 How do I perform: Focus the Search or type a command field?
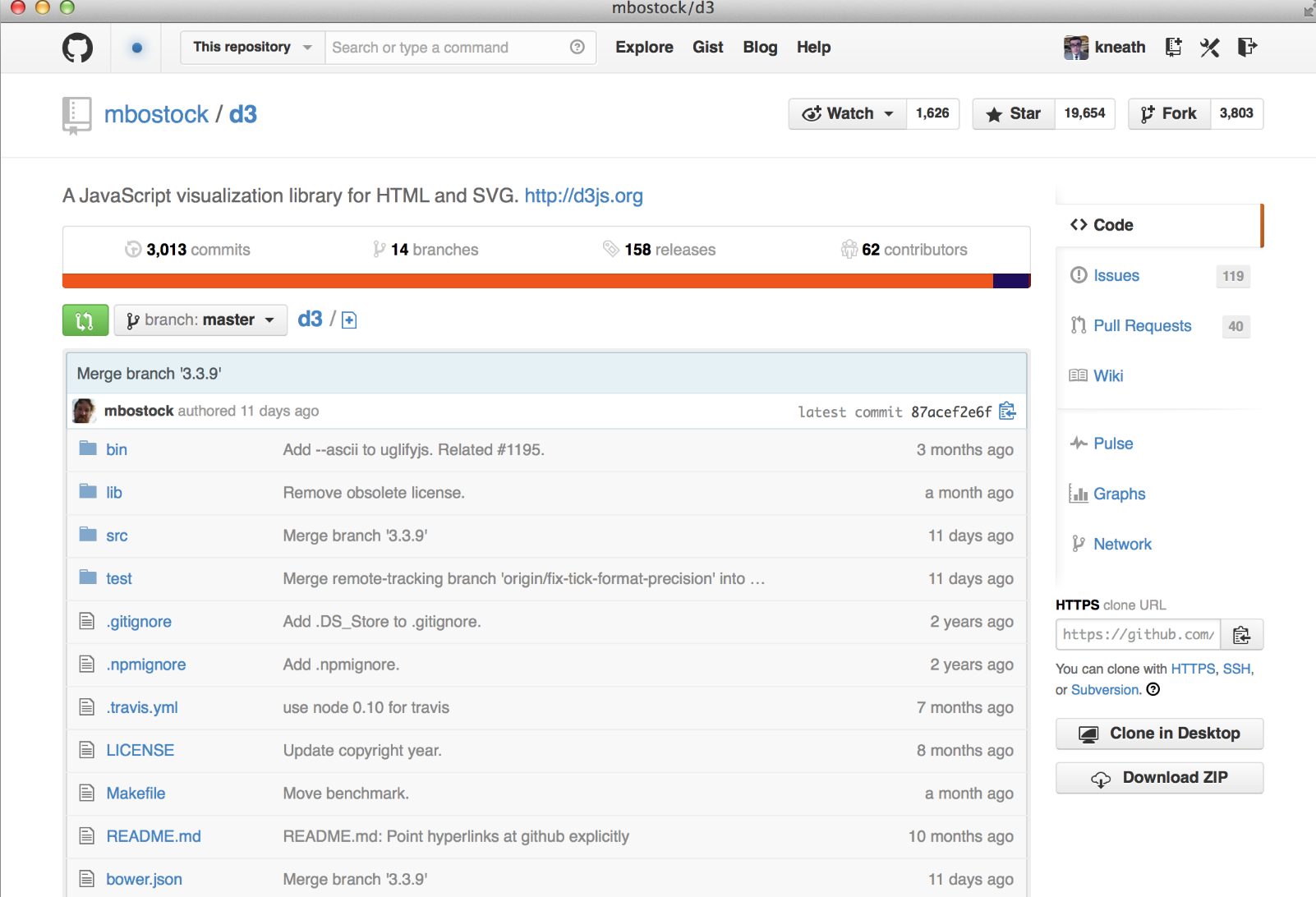(x=460, y=48)
